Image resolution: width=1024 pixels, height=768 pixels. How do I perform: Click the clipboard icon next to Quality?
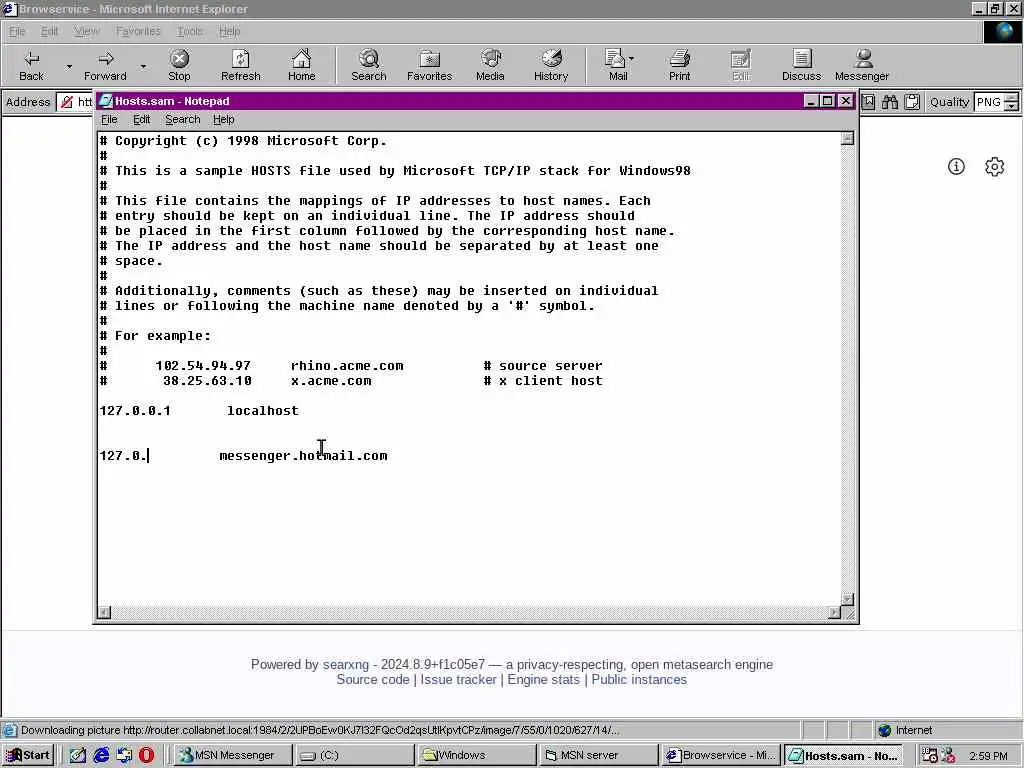click(912, 102)
